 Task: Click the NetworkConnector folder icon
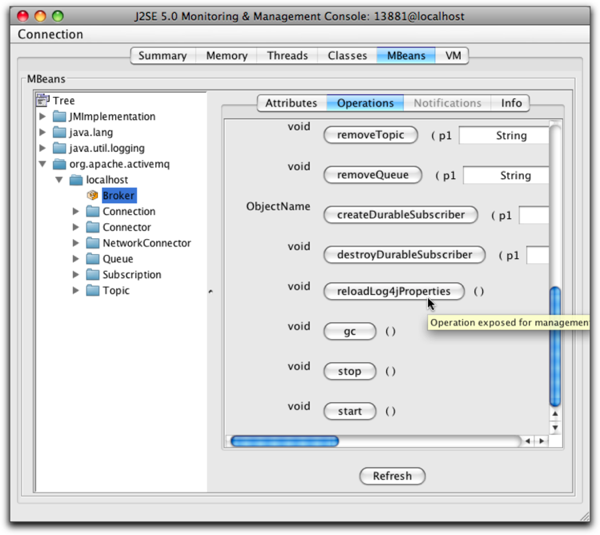pos(92,243)
